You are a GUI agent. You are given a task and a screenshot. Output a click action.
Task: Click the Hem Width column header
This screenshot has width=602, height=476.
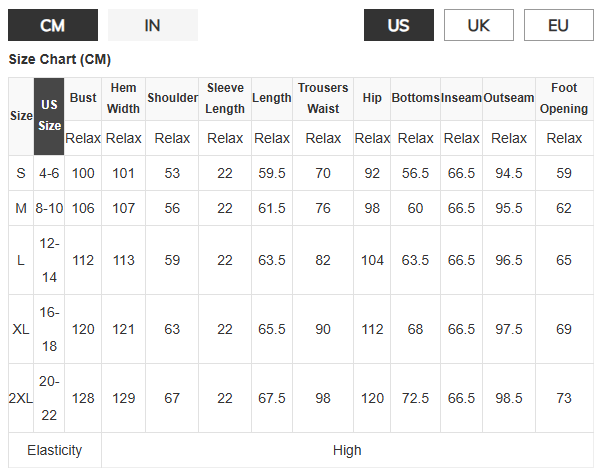click(123, 99)
